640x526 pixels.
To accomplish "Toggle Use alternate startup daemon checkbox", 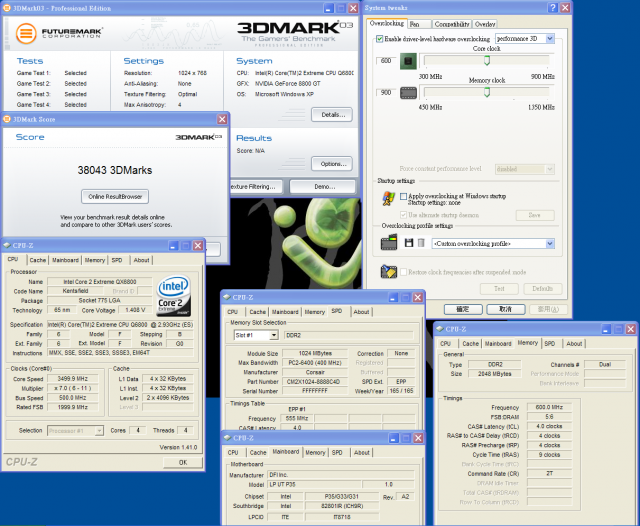I will pyautogui.click(x=403, y=215).
